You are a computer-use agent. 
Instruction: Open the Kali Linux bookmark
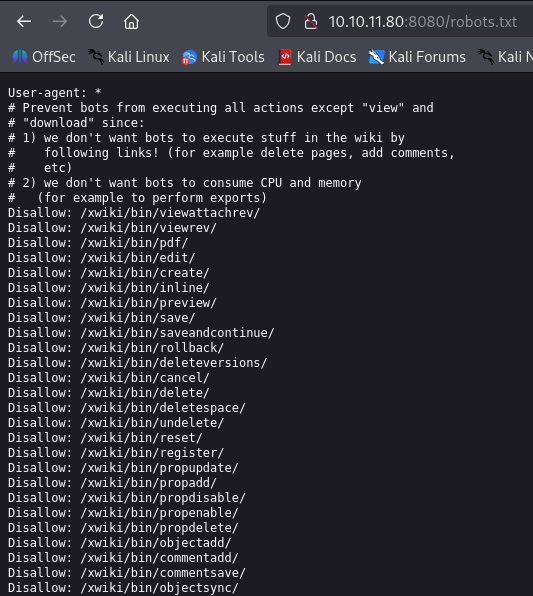tap(129, 57)
